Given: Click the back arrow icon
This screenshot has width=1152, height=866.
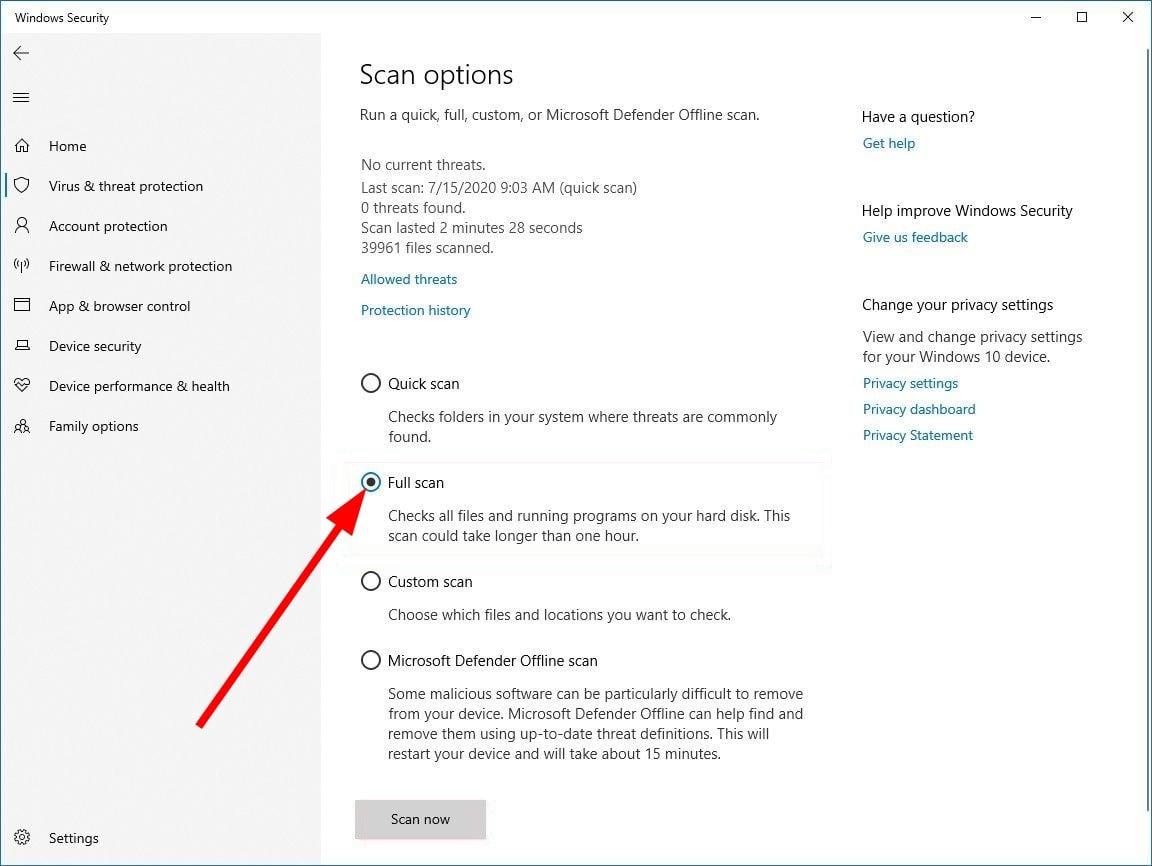Looking at the screenshot, I should (x=21, y=53).
